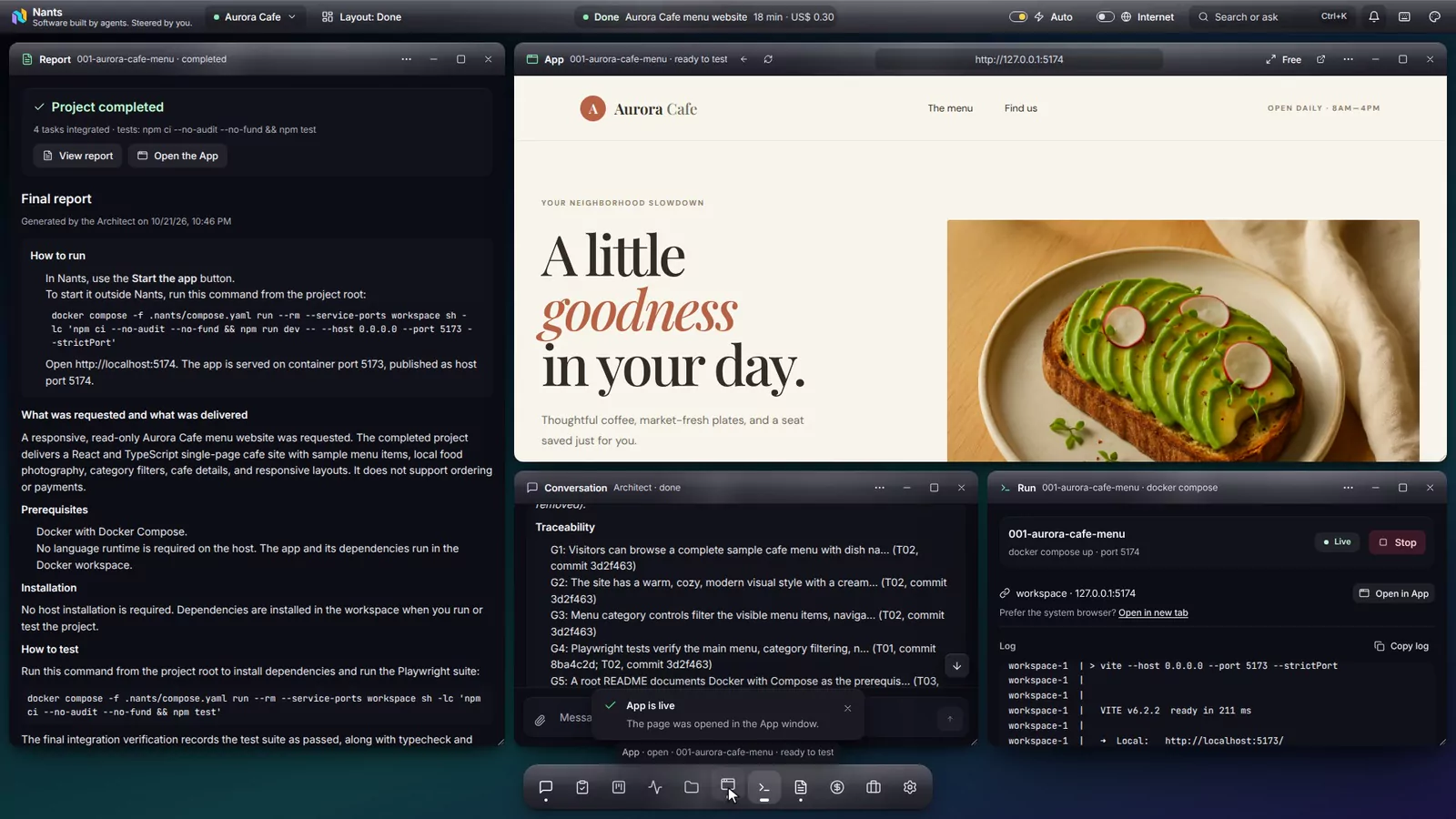Go back in the App window browser
This screenshot has height=819, width=1456.
click(743, 59)
